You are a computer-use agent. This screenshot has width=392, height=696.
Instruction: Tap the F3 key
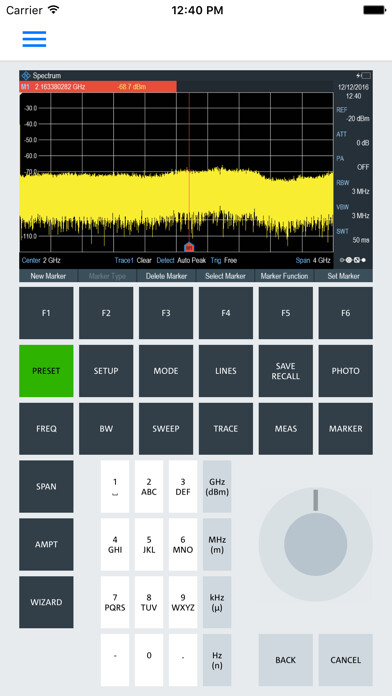tap(166, 313)
